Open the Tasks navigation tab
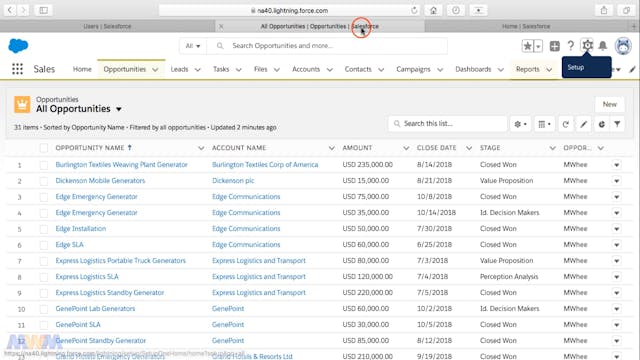640x360 pixels. coord(221,69)
